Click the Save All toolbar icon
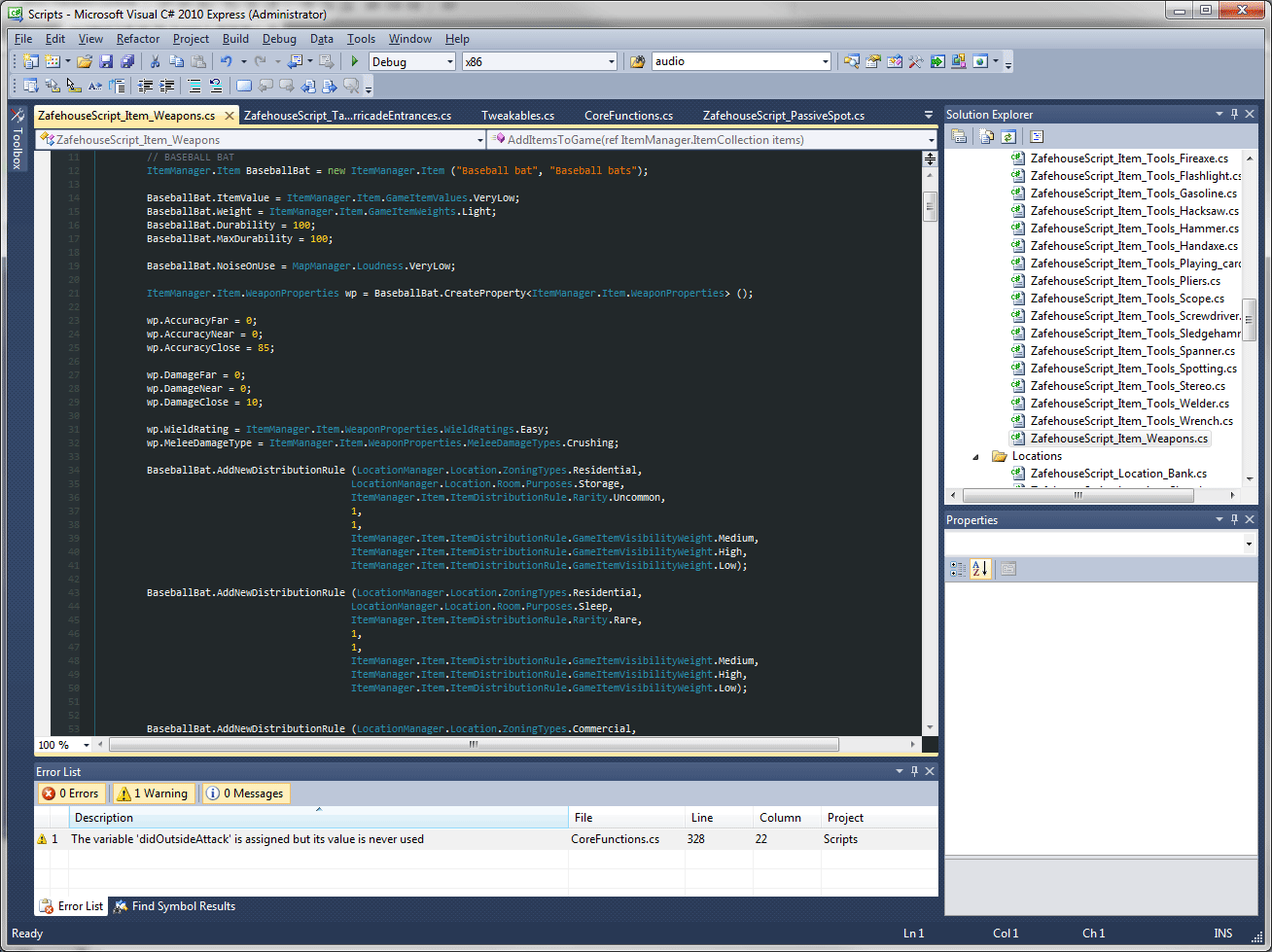This screenshot has width=1272, height=952. click(x=127, y=61)
